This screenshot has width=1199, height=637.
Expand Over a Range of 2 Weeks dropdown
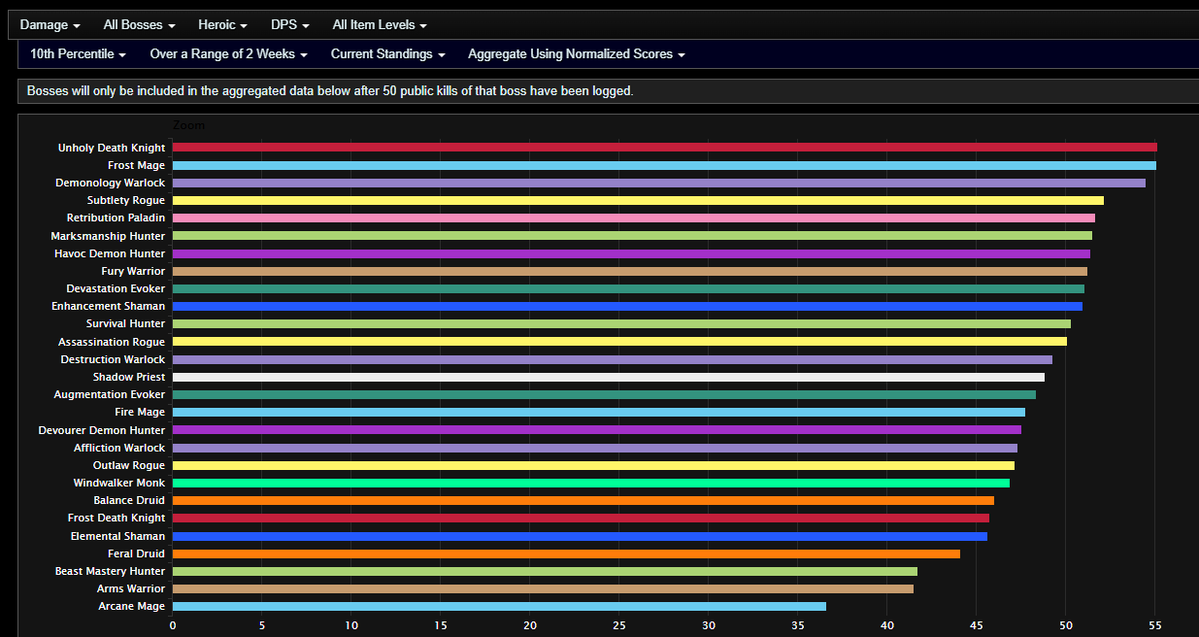(x=229, y=54)
